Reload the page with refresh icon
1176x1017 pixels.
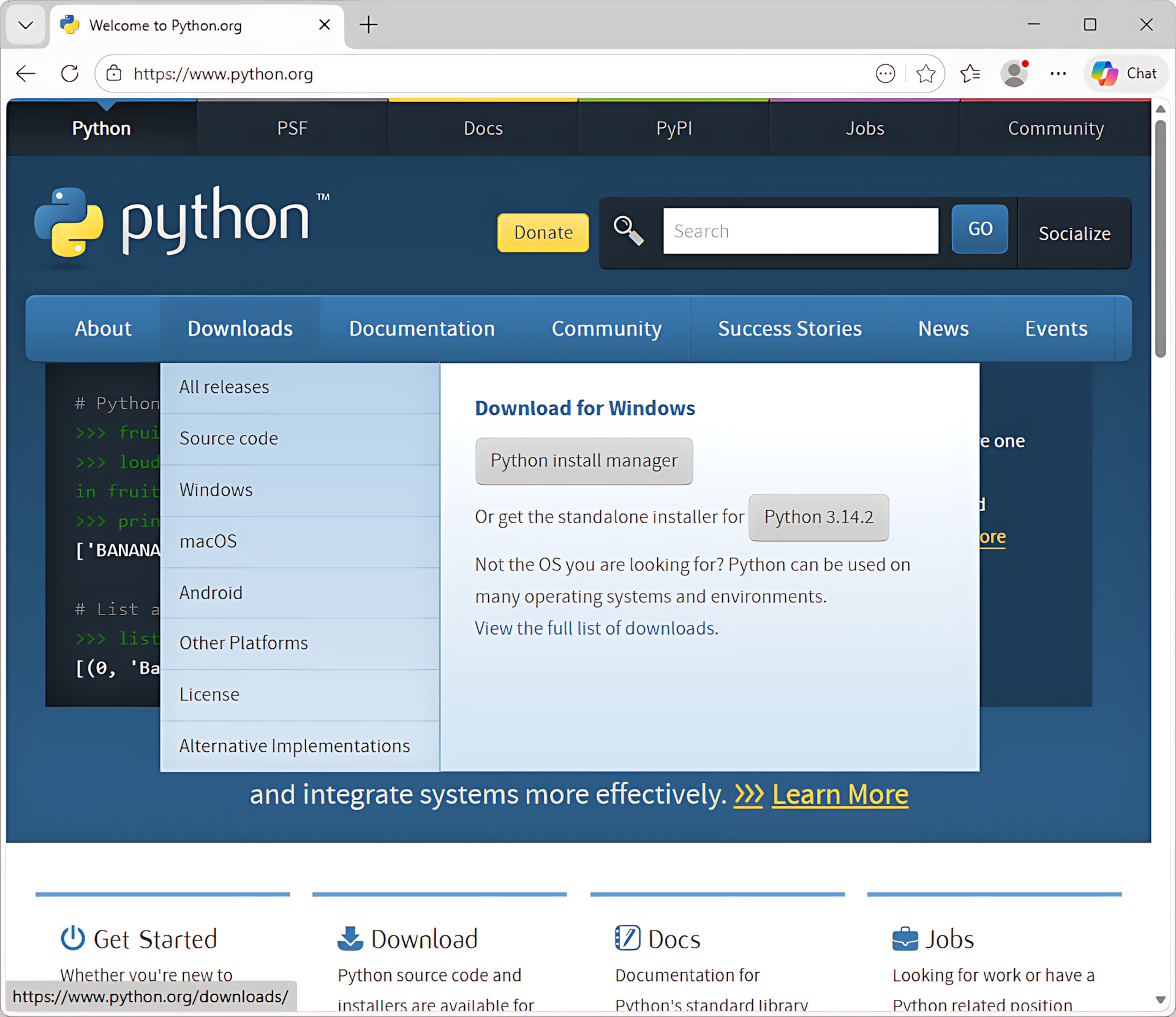[70, 74]
